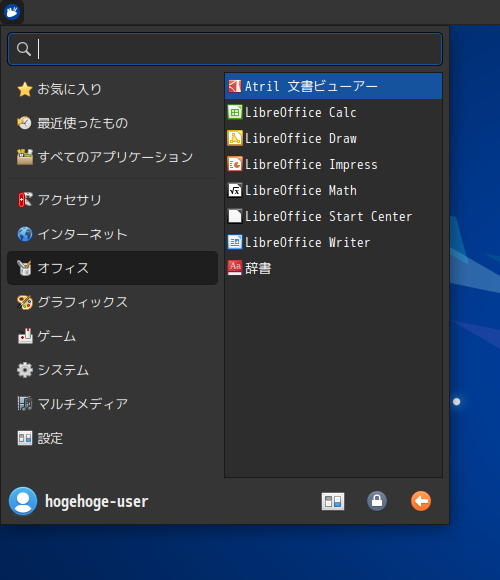Click the lock screen icon
Screen dimensions: 500x580
(377, 501)
